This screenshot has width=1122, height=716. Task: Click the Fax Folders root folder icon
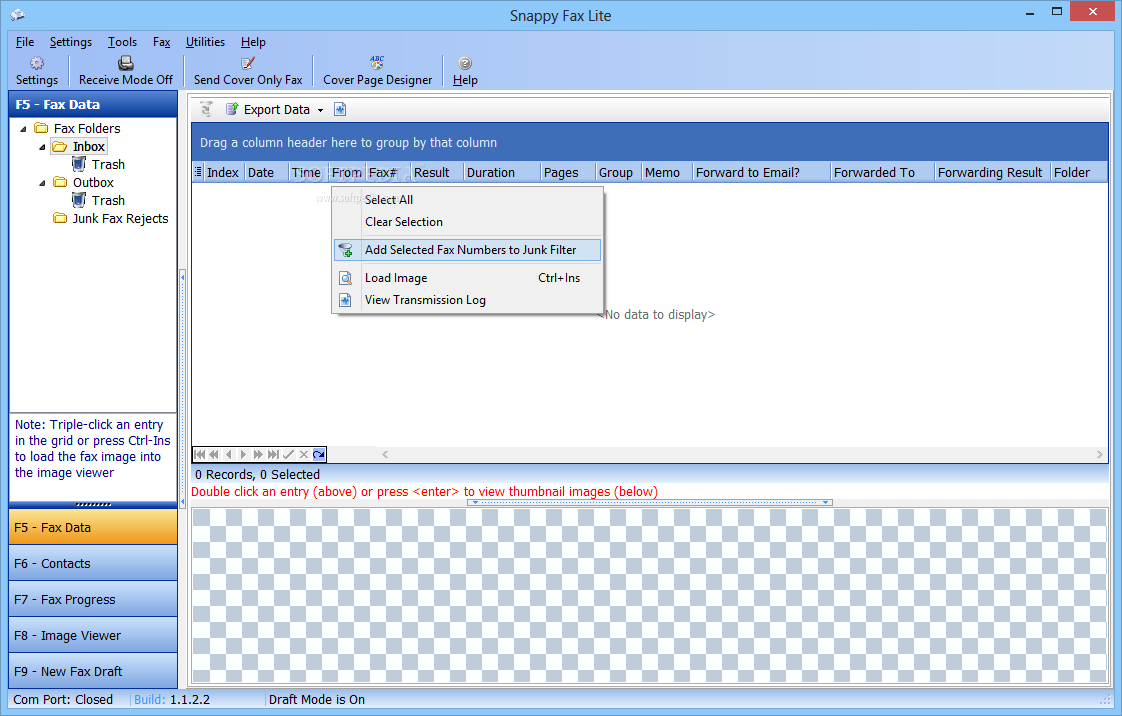[42, 128]
